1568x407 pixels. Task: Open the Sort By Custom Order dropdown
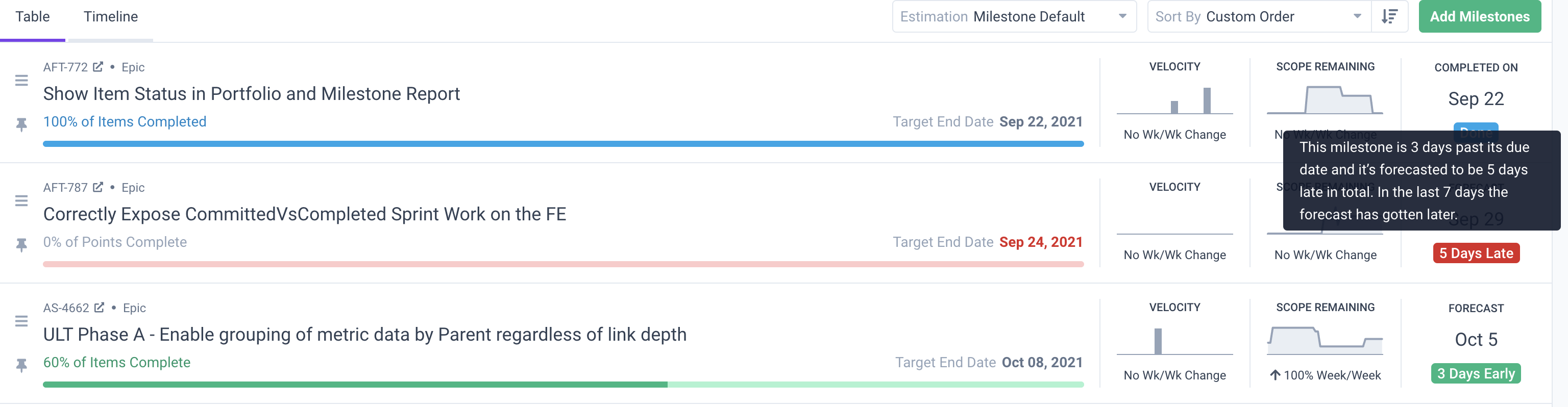coord(1259,16)
